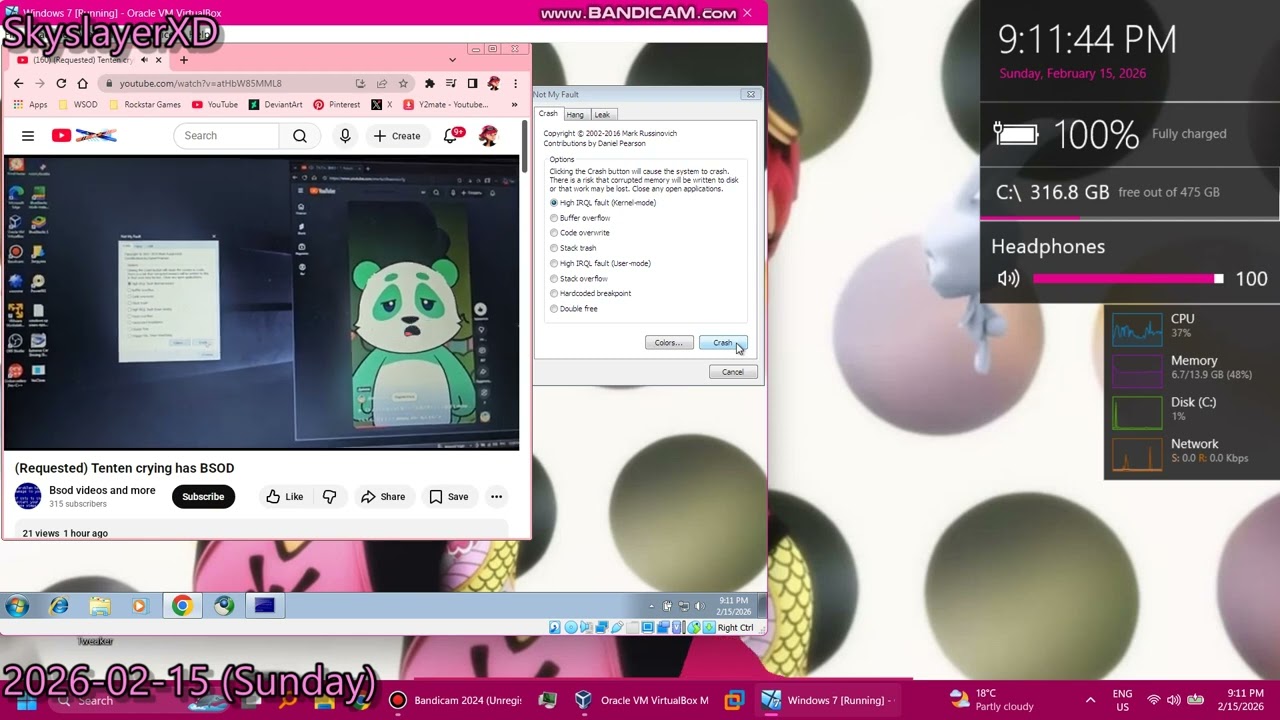Open Chrome's three-dot menu

pos(515,83)
